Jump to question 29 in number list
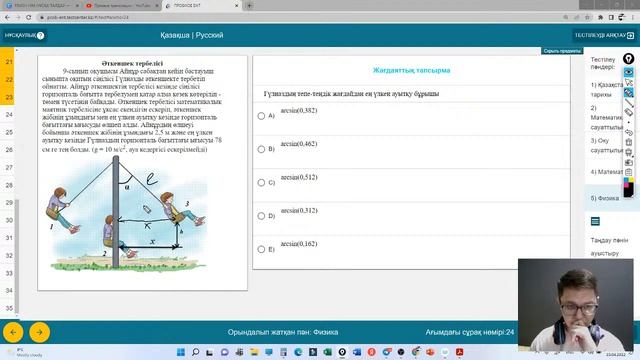This screenshot has width=640, height=360. (9, 202)
